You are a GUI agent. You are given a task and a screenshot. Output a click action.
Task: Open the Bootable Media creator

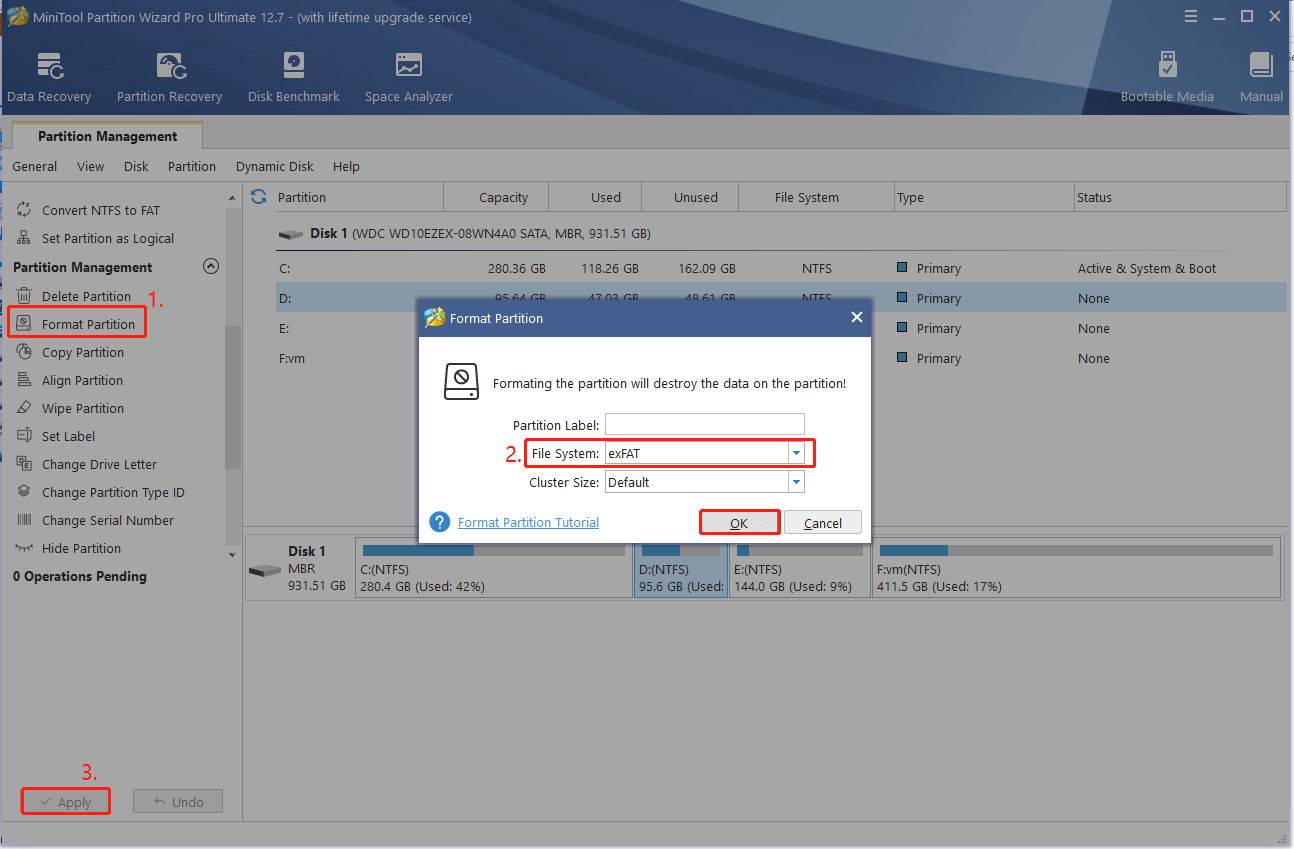(x=1167, y=75)
